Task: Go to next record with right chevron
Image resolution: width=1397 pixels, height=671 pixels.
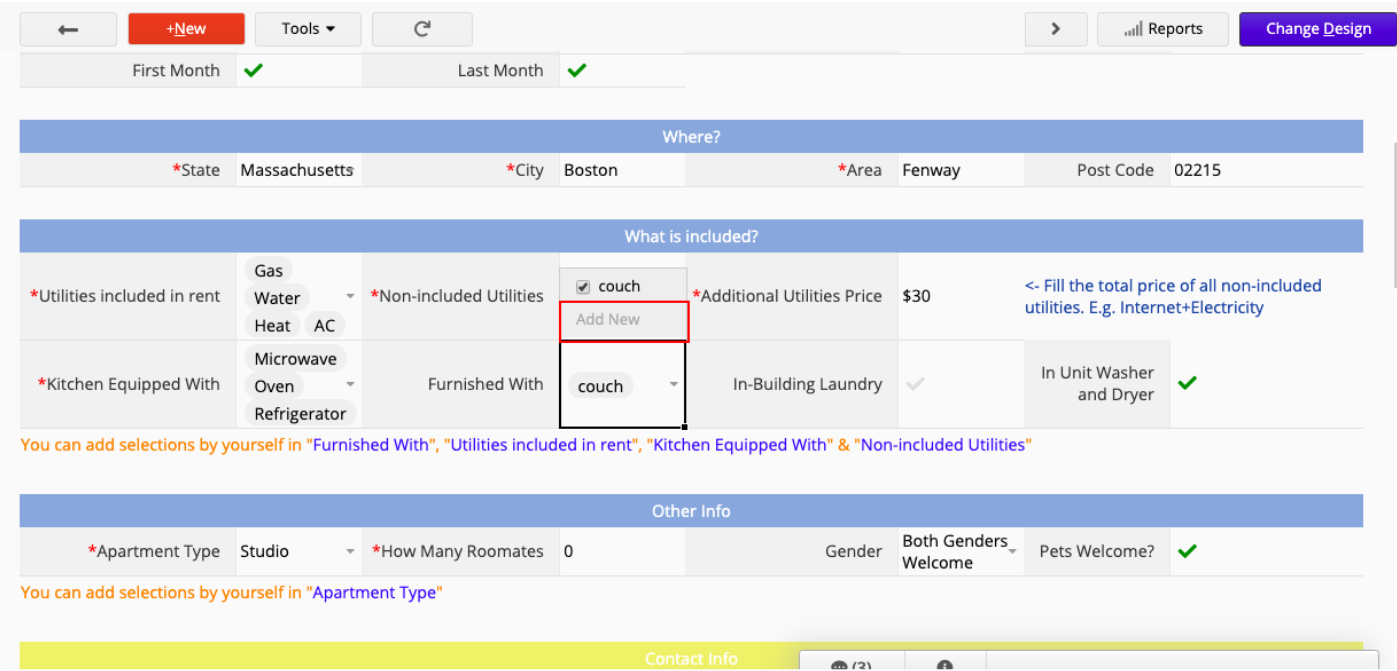Action: click(1055, 29)
